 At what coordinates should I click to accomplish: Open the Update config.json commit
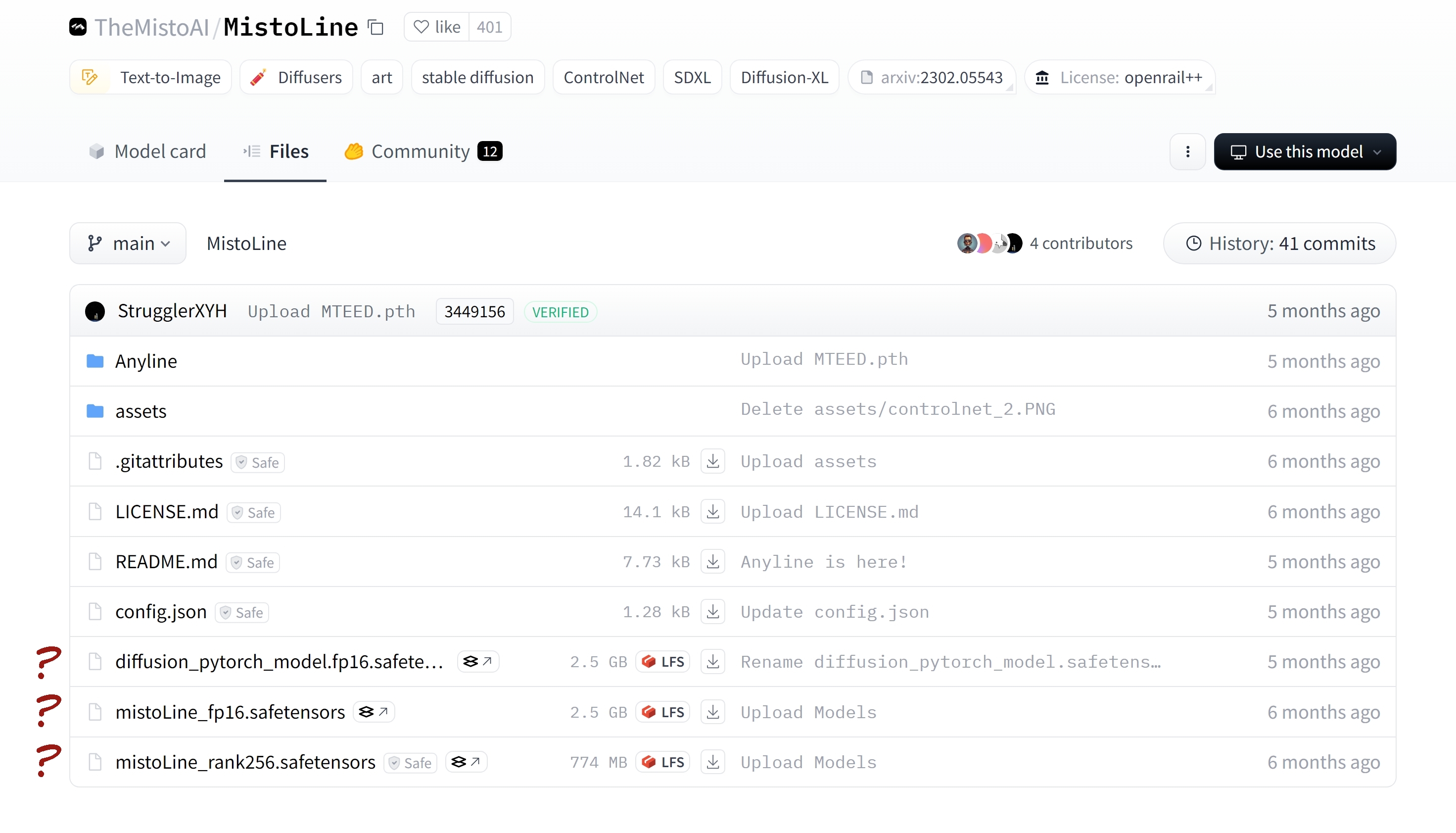point(835,612)
